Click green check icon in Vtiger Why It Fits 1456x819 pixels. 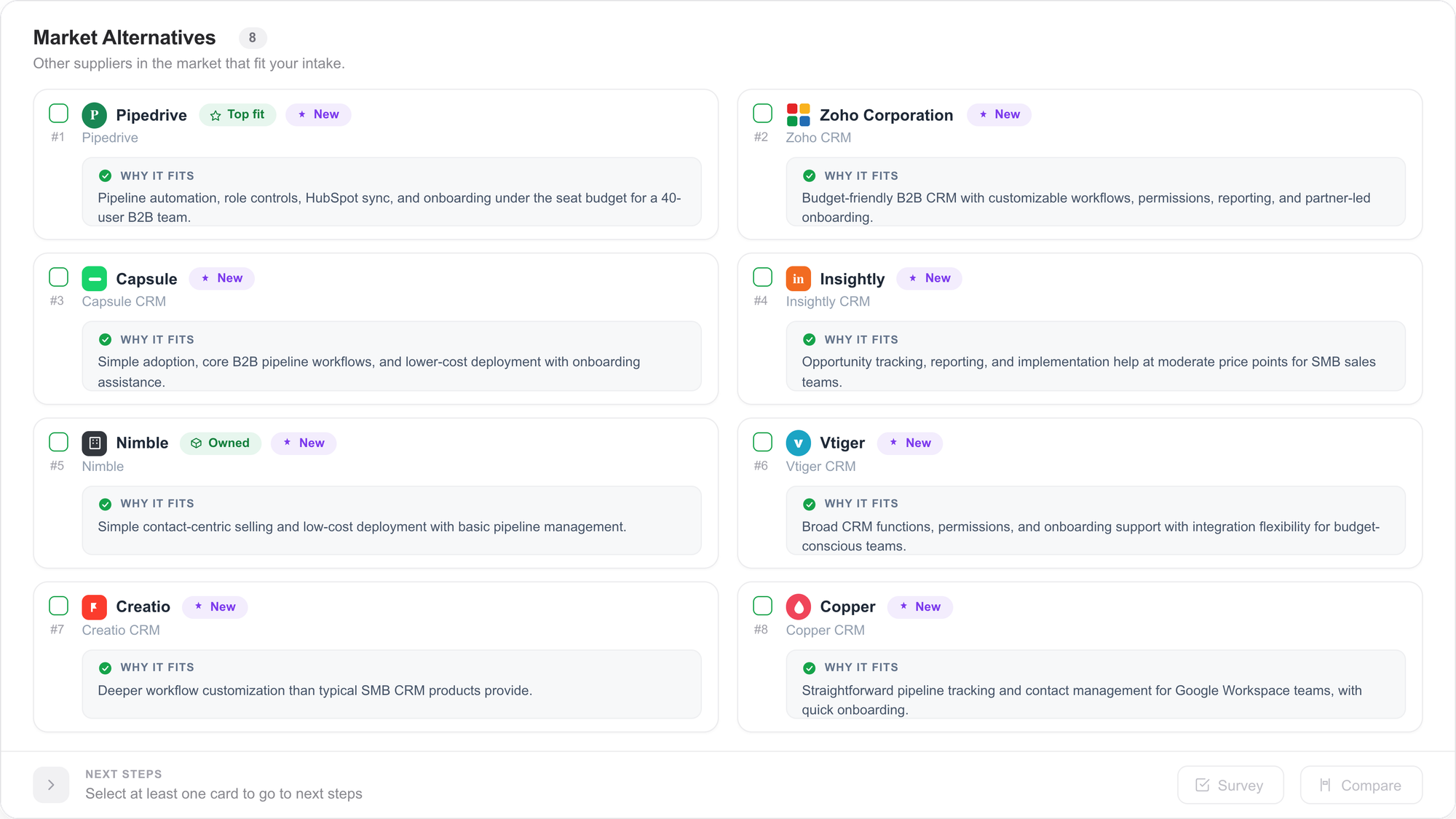pyautogui.click(x=810, y=505)
